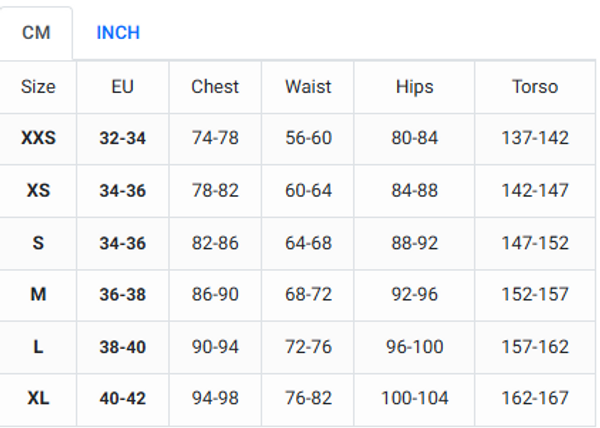Select the L size row label
The image size is (600, 428).
38,347
